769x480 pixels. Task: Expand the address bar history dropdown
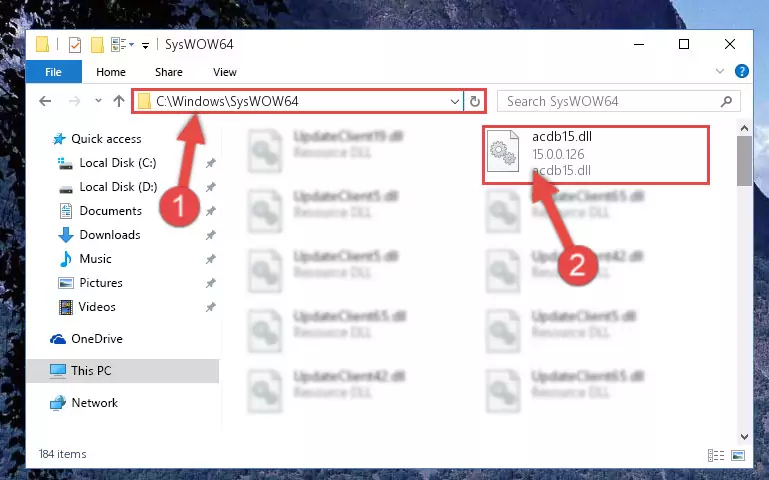click(x=455, y=101)
